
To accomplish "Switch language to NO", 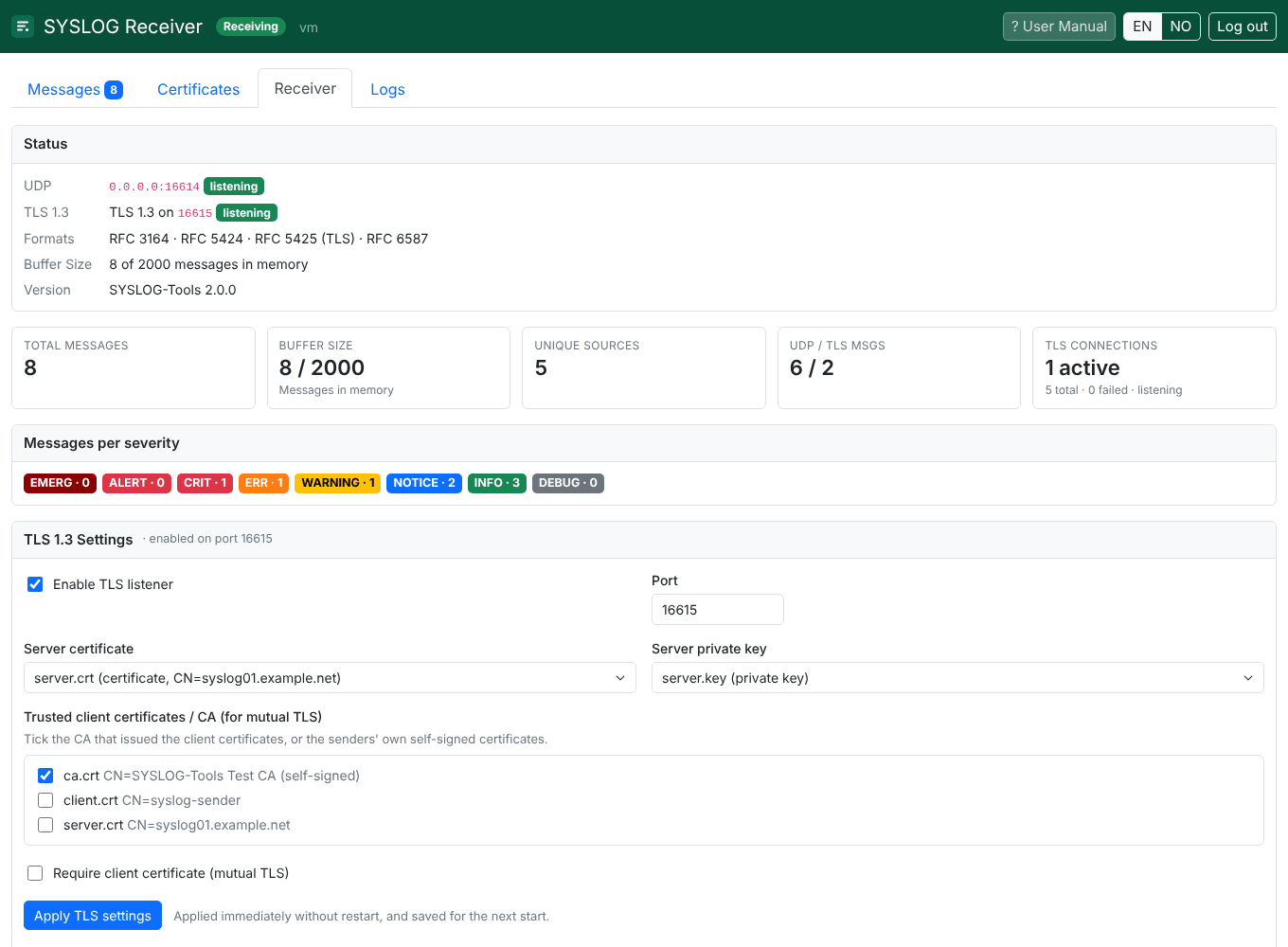I will (x=1180, y=27).
